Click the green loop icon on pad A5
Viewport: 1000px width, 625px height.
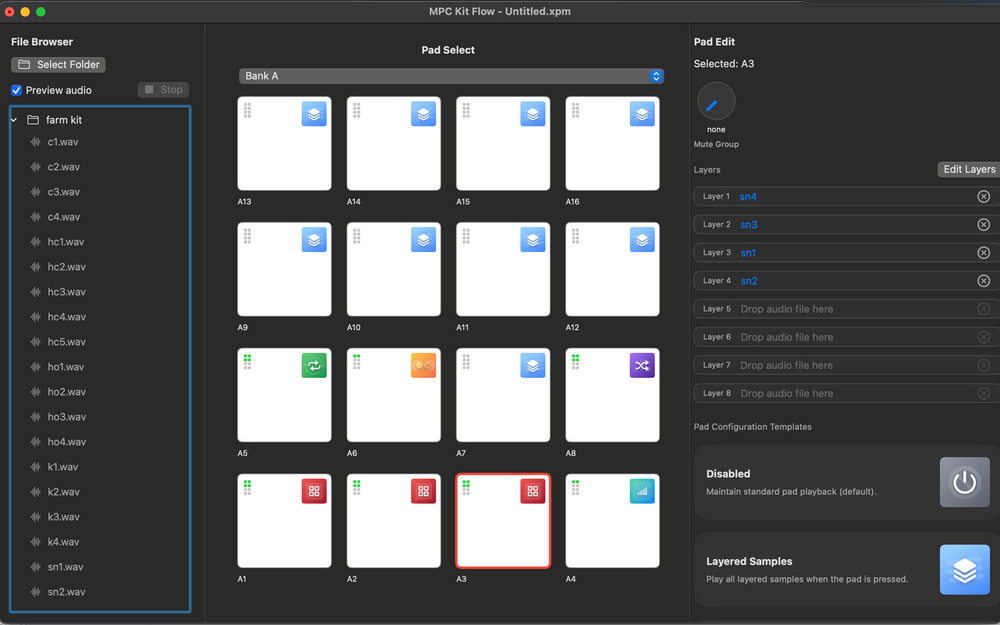314,365
